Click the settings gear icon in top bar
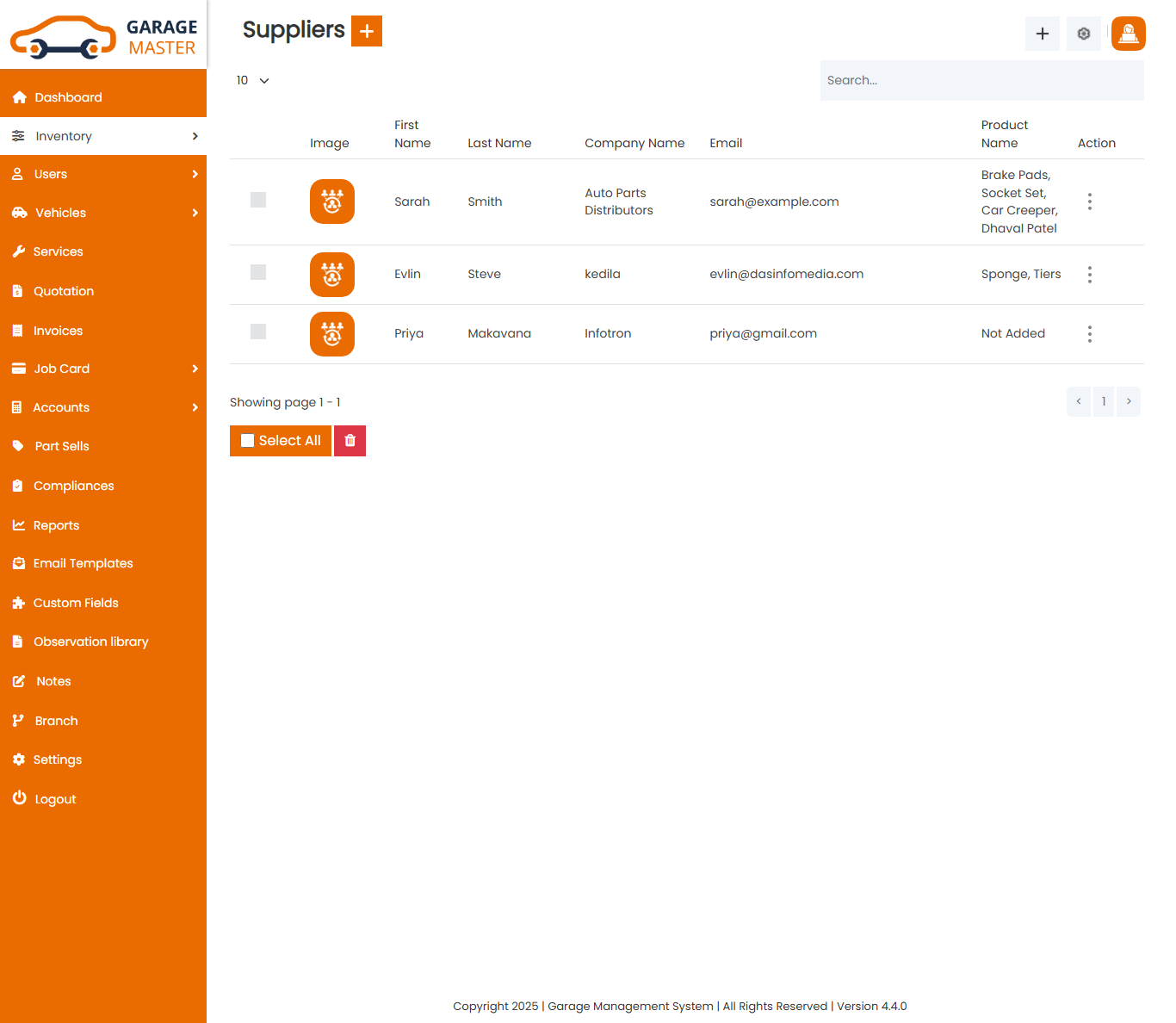The image size is (1176, 1023). pyautogui.click(x=1083, y=34)
